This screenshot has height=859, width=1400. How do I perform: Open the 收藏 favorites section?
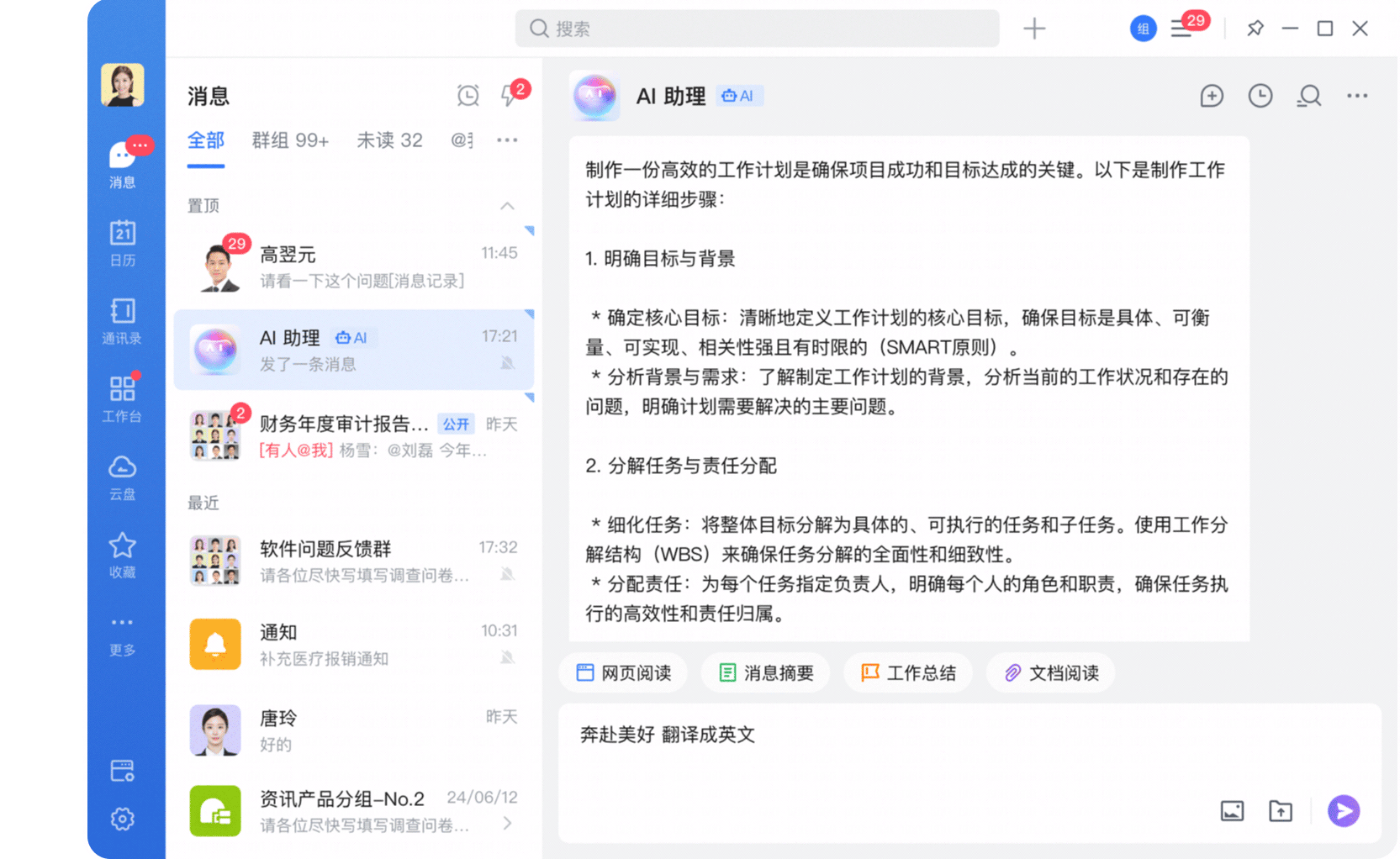(122, 553)
